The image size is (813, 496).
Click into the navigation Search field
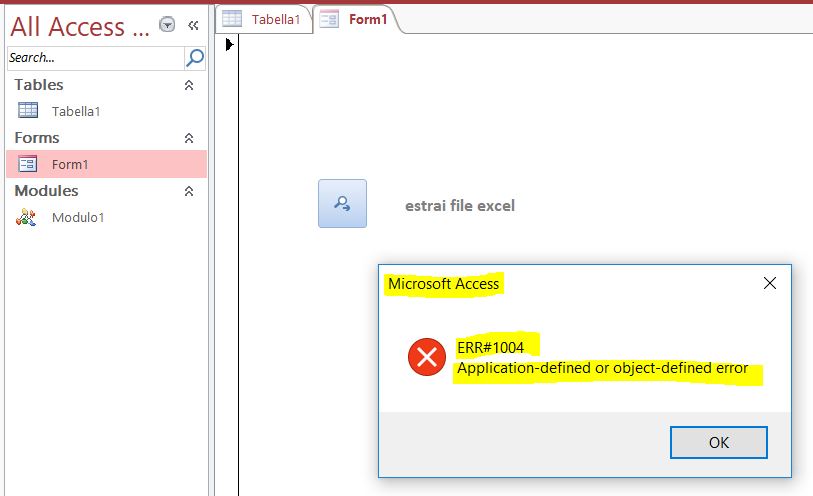(95, 58)
